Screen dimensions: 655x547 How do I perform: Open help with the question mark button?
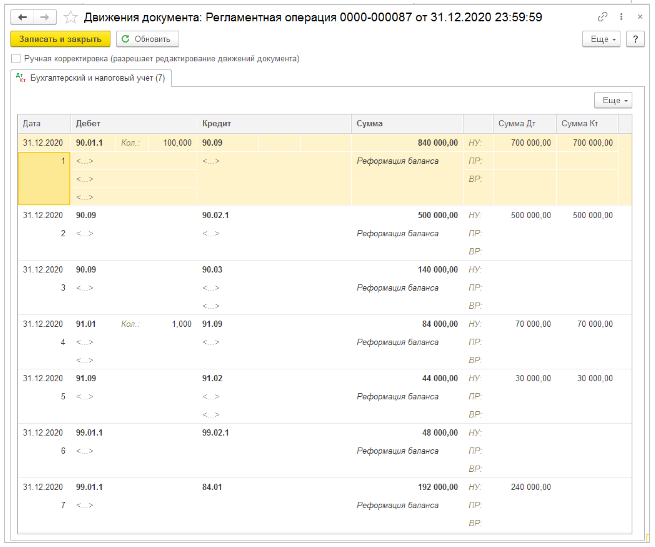point(635,39)
